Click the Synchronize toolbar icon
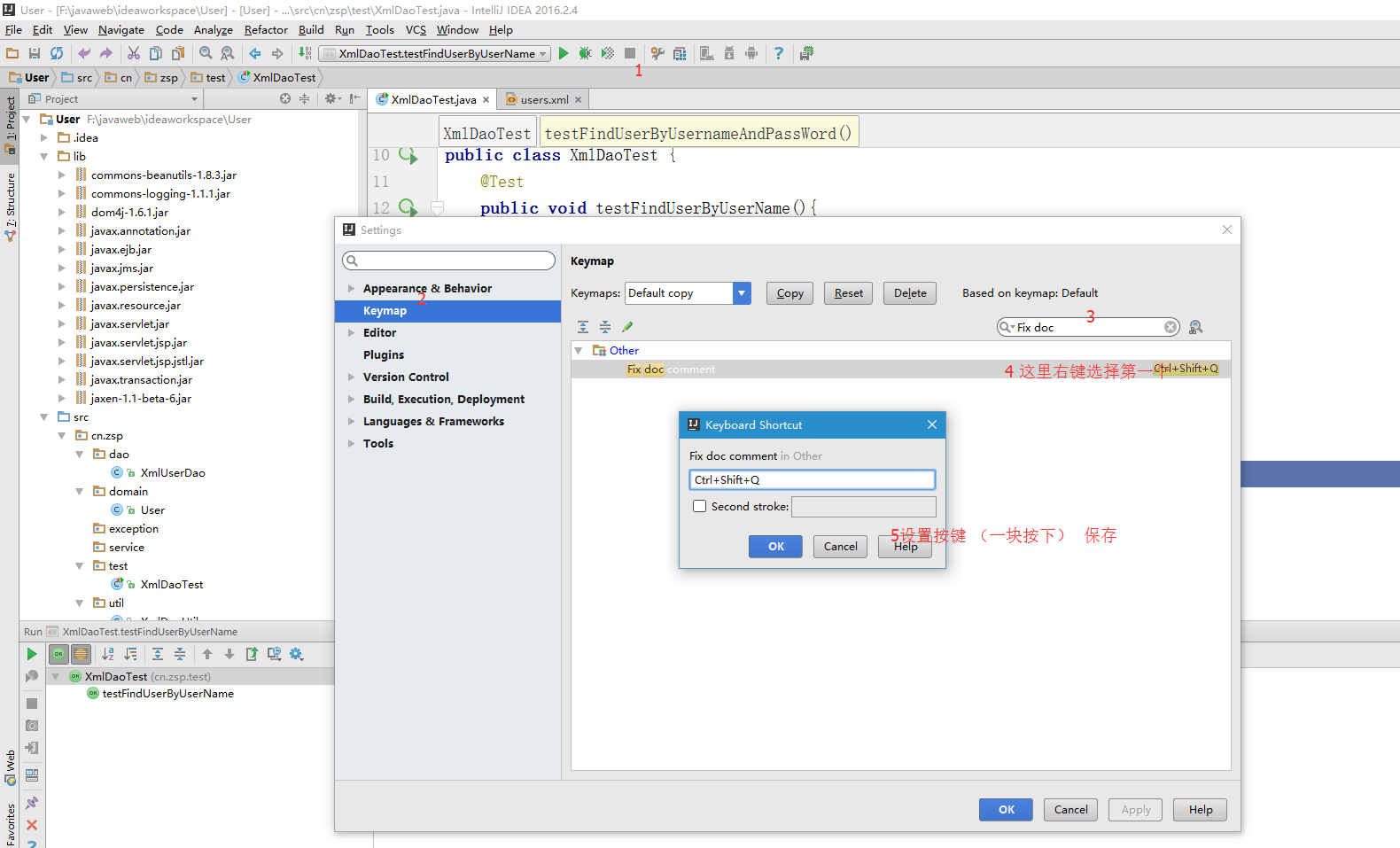The width and height of the screenshot is (1400, 848). coord(57,53)
